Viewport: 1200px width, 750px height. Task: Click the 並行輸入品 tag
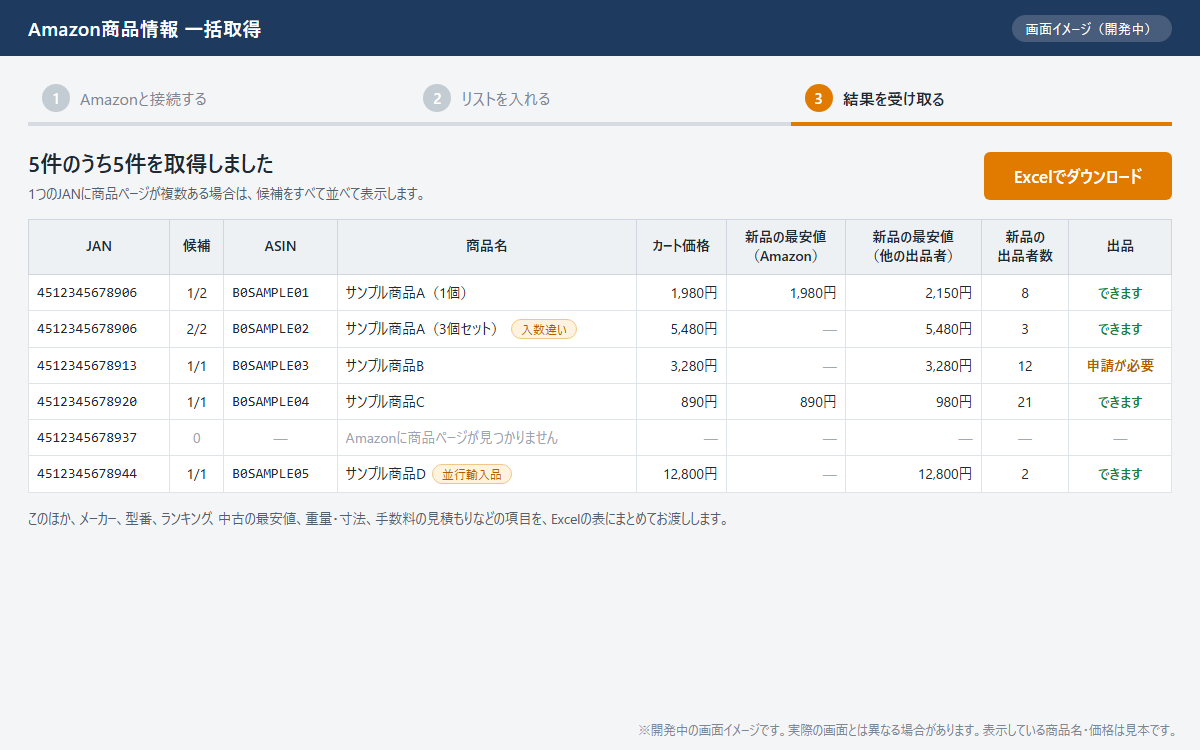pyautogui.click(x=472, y=474)
